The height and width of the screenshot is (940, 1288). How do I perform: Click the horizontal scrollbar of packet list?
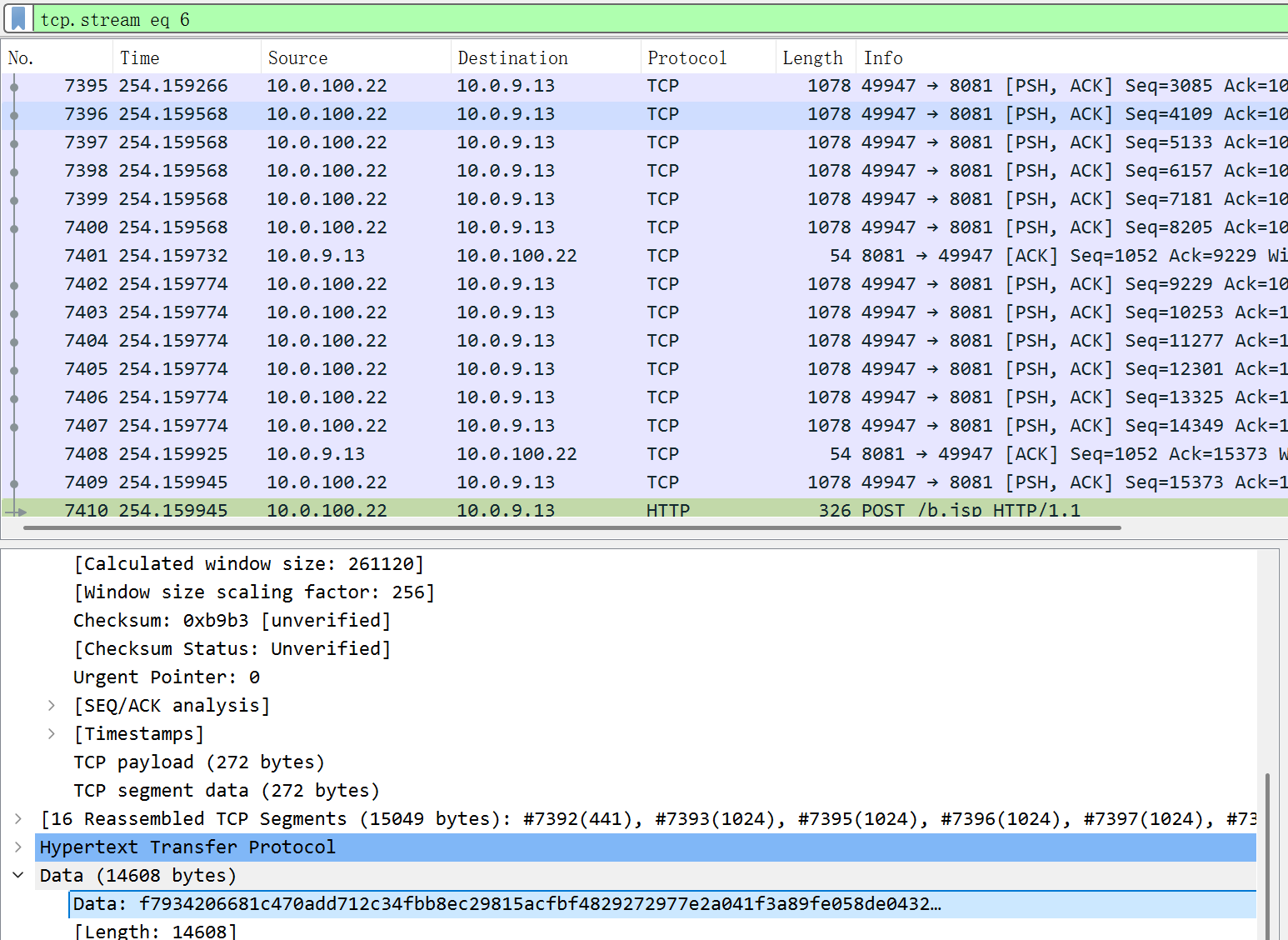coord(572,527)
